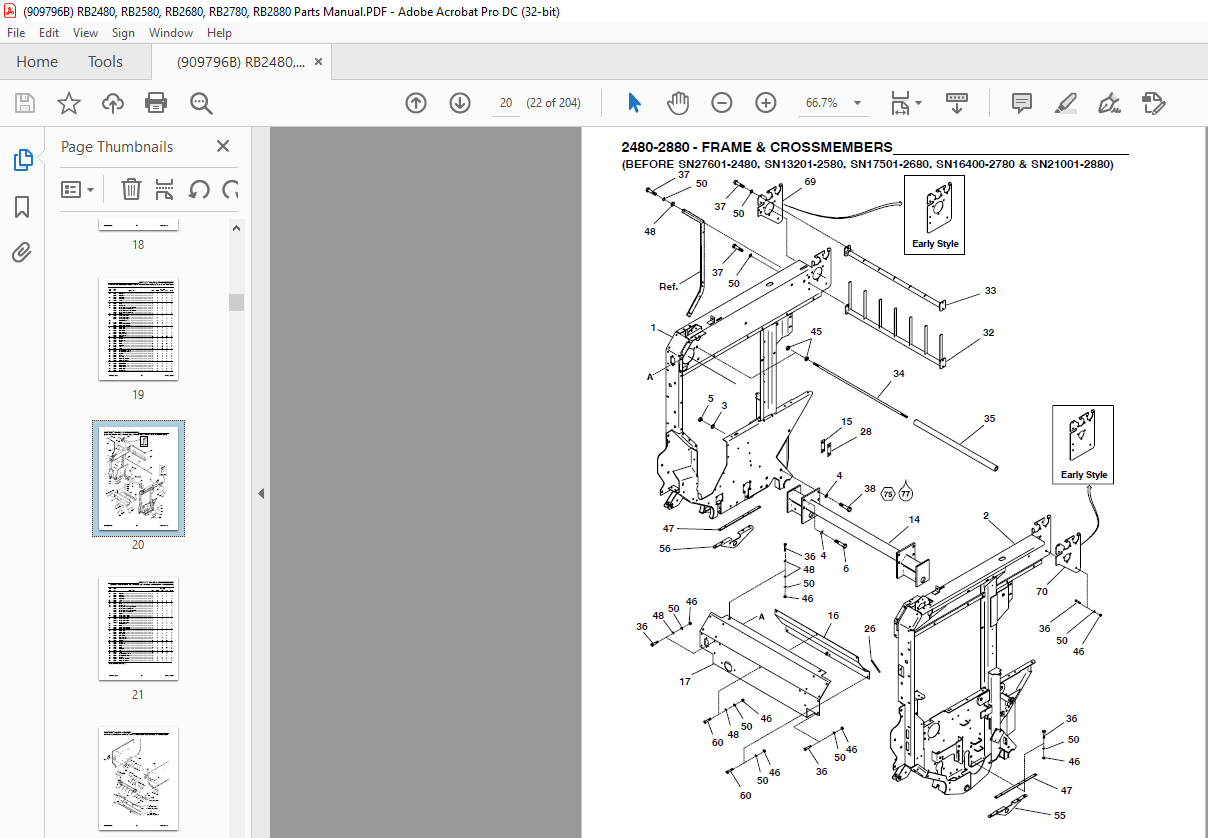The image size is (1208, 838).
Task: Open thumbnail options dropdown menu
Action: pyautogui.click(x=77, y=189)
